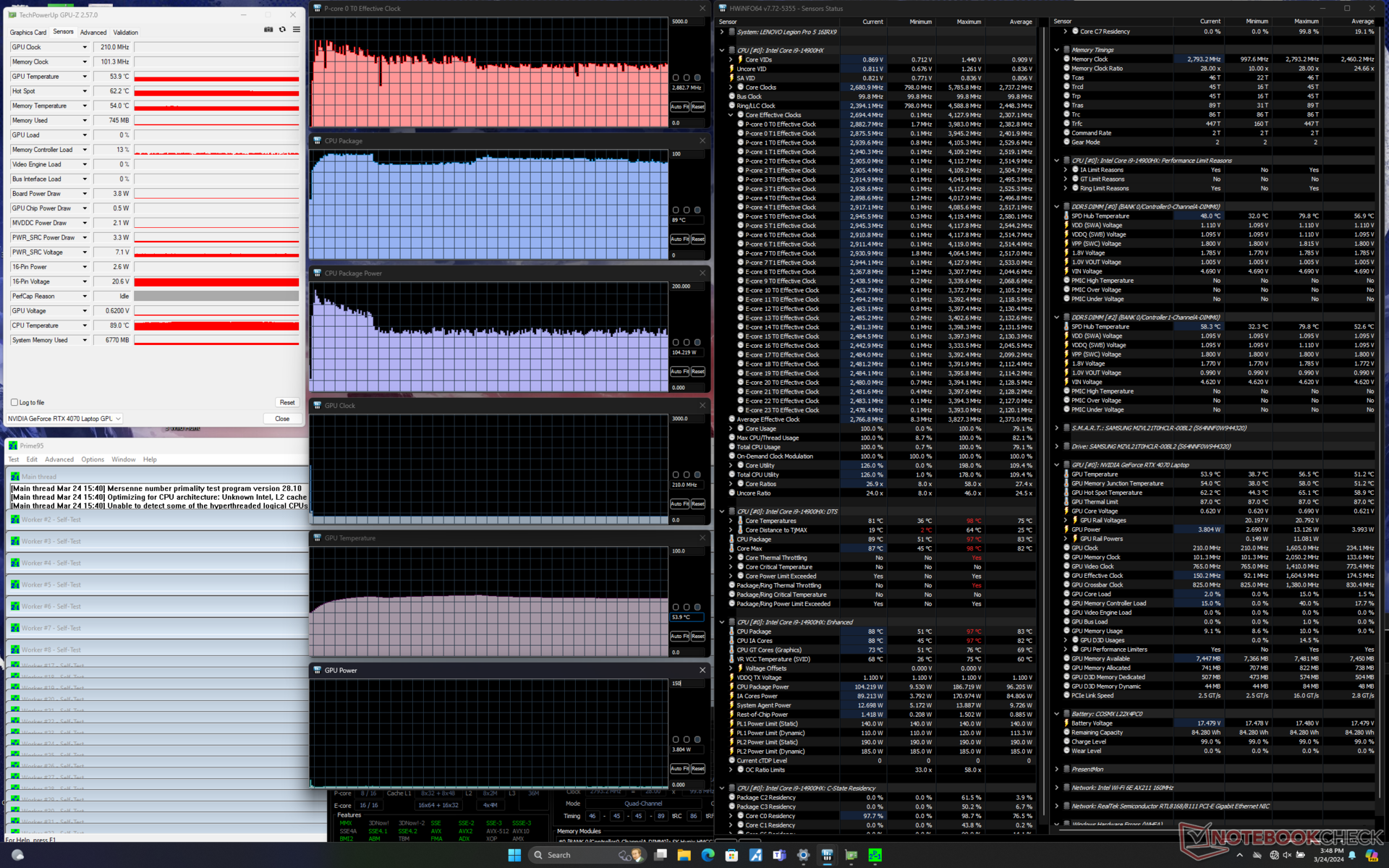
Task: Pick third color swatch in GPU Power graph
Action: click(x=697, y=739)
